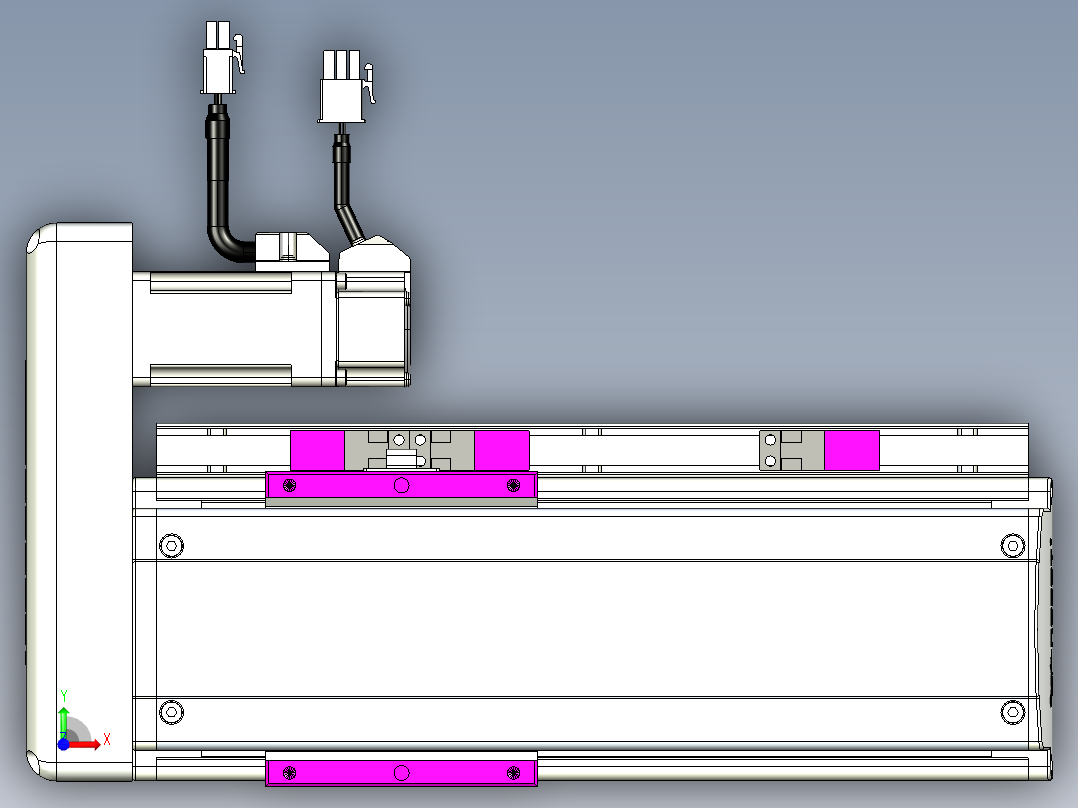Viewport: 1078px width, 808px height.
Task: Click the blue Z axis dot of the triad
Action: tap(63, 745)
